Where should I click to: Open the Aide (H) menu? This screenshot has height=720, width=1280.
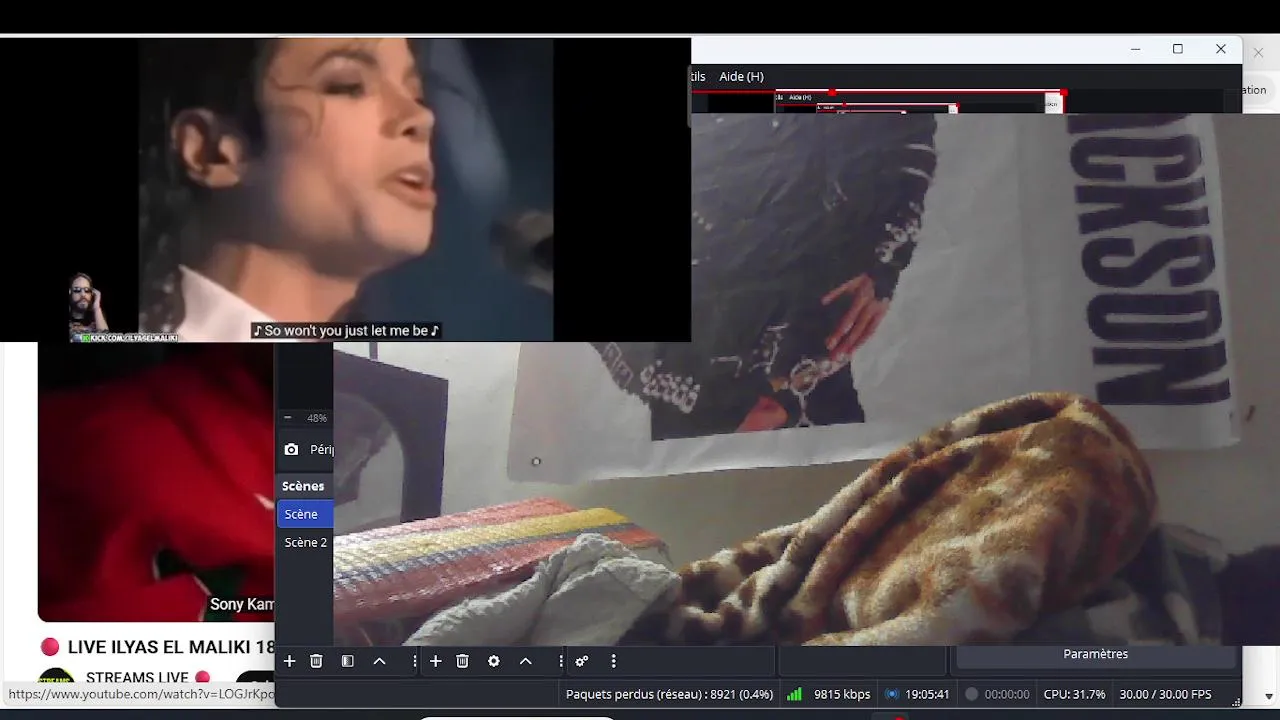[741, 76]
